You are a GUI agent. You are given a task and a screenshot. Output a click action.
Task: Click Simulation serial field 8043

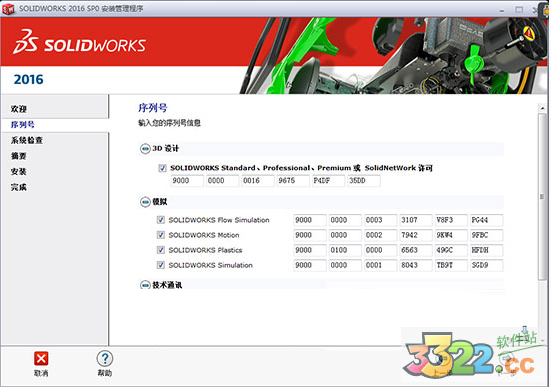click(416, 265)
